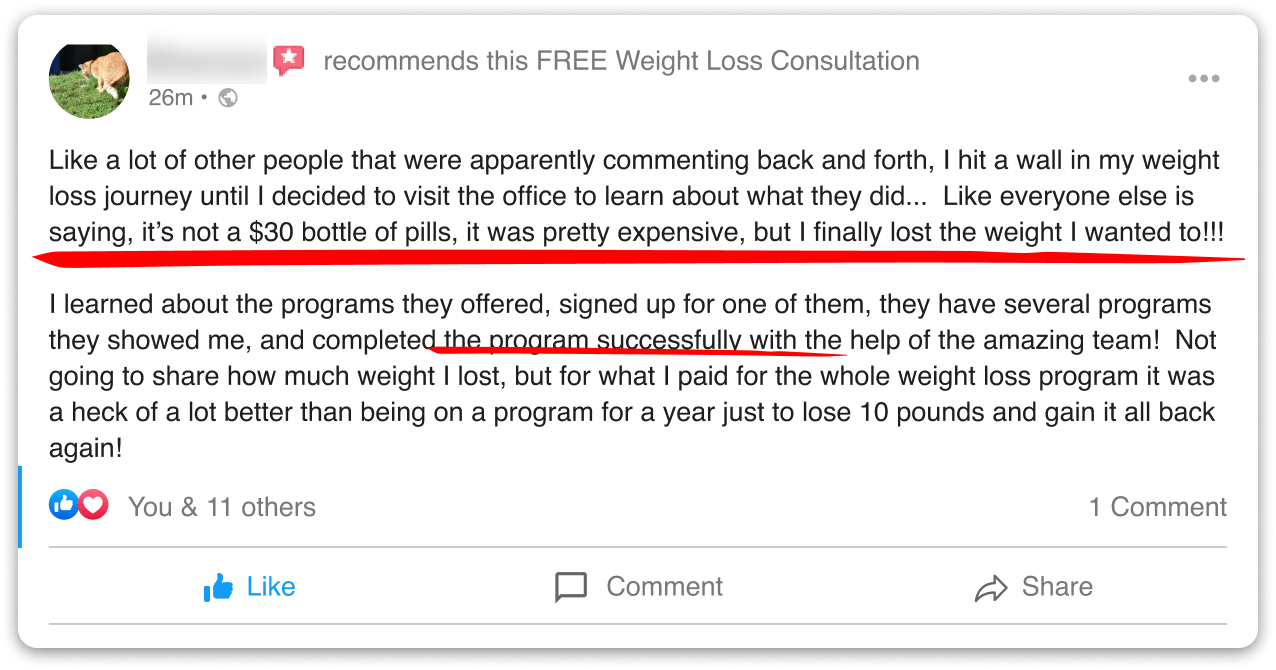Click the Comment speech bubble icon
1276x670 pixels.
click(571, 587)
